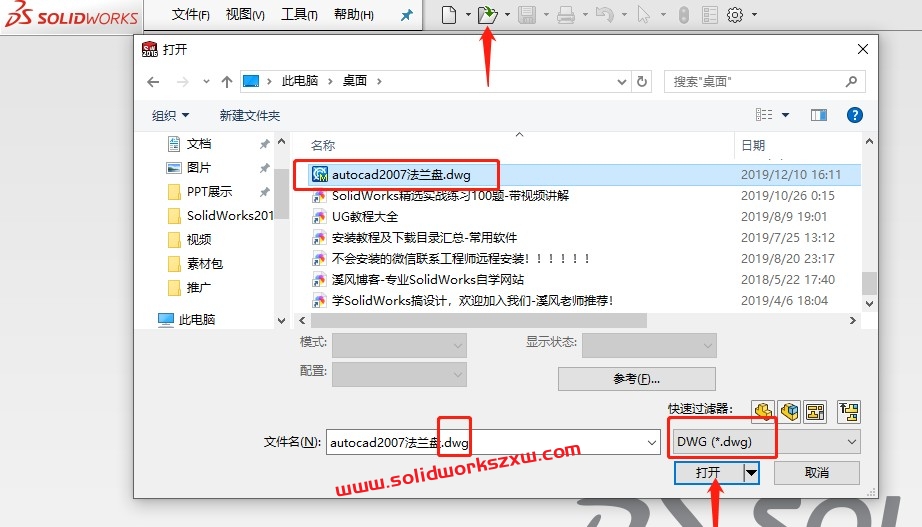Screen dimensions: 922x527
Task: Open 素材包 folder in navigation pane
Action: (x=205, y=264)
